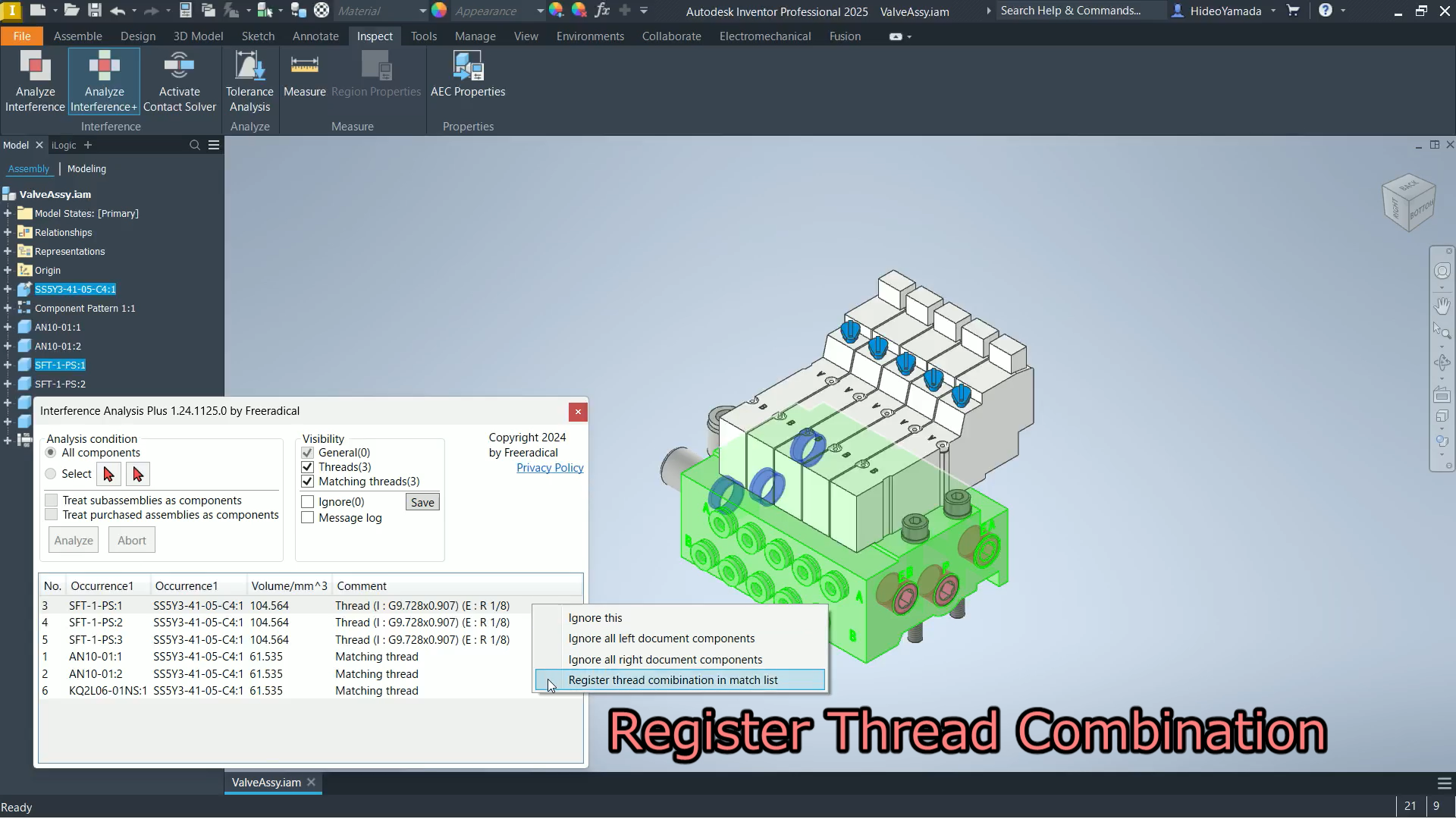The height and width of the screenshot is (819, 1456).
Task: Click the Appearance color wheel swatch
Action: click(439, 11)
